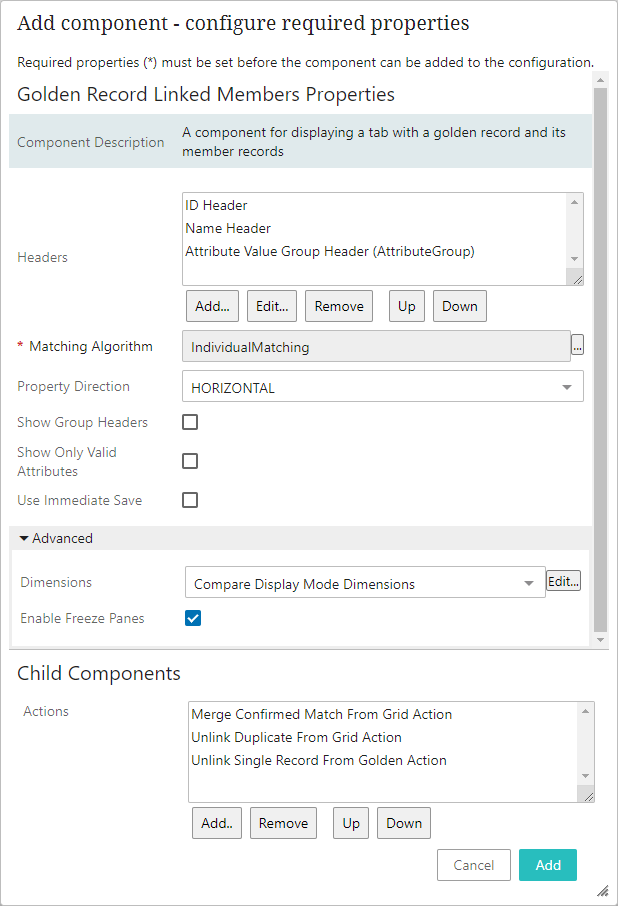Move header Up in Headers list
Screen dimensions: 618x906
(x=406, y=306)
